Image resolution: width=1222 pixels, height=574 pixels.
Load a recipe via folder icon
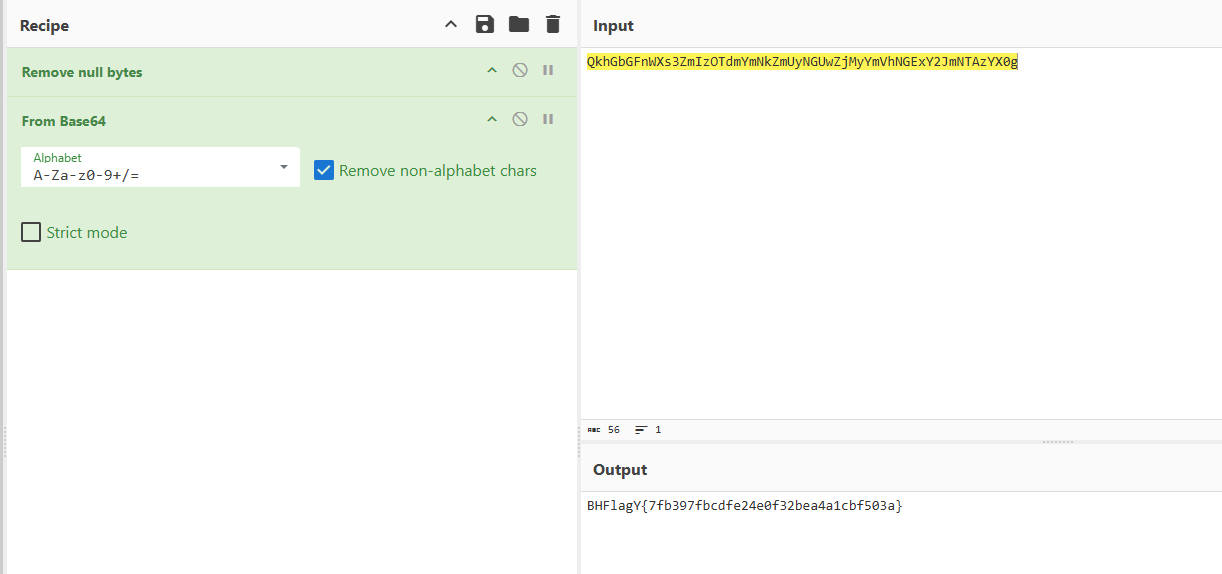(518, 25)
